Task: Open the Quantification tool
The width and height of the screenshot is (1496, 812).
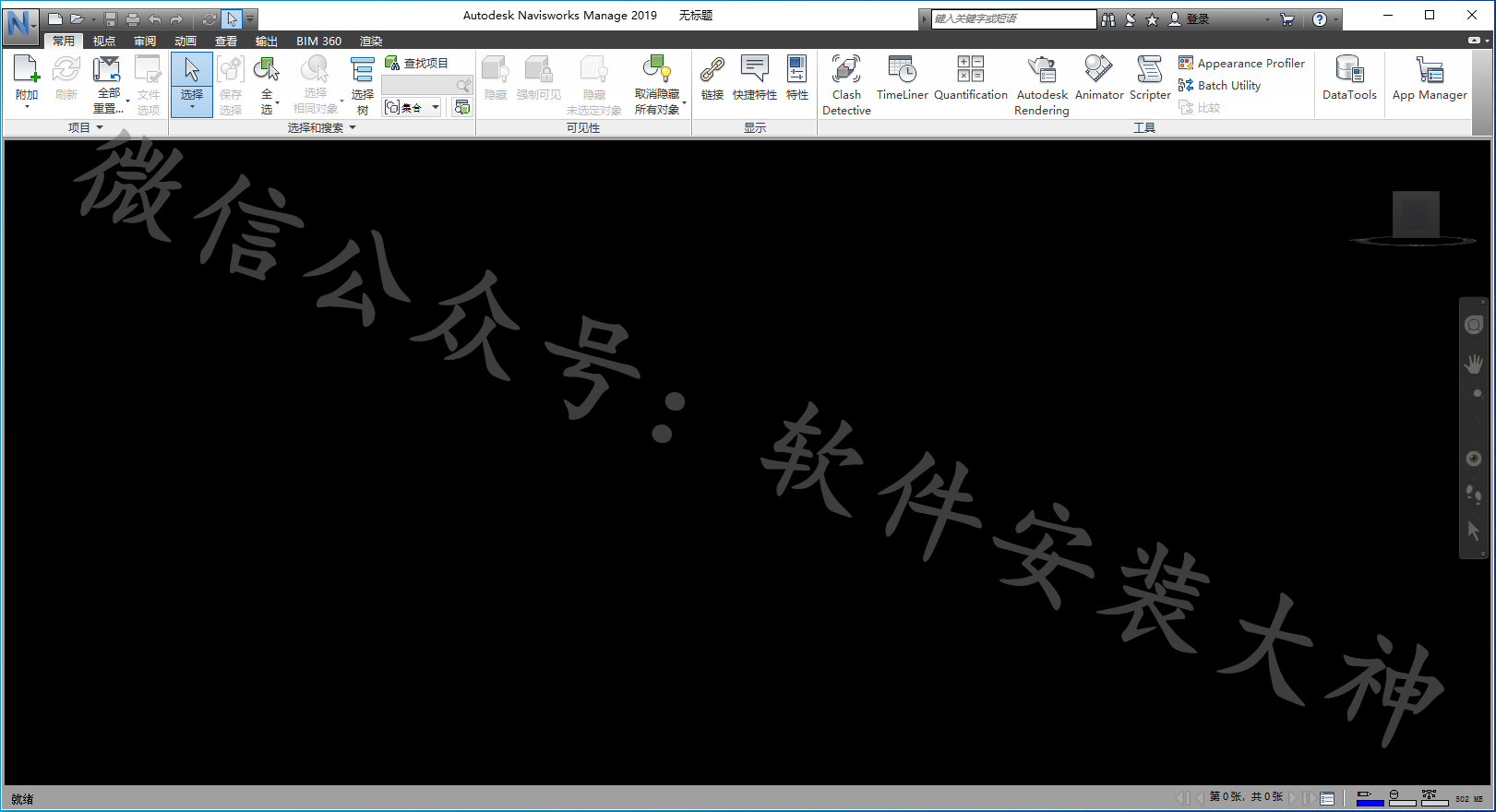Action: [971, 78]
